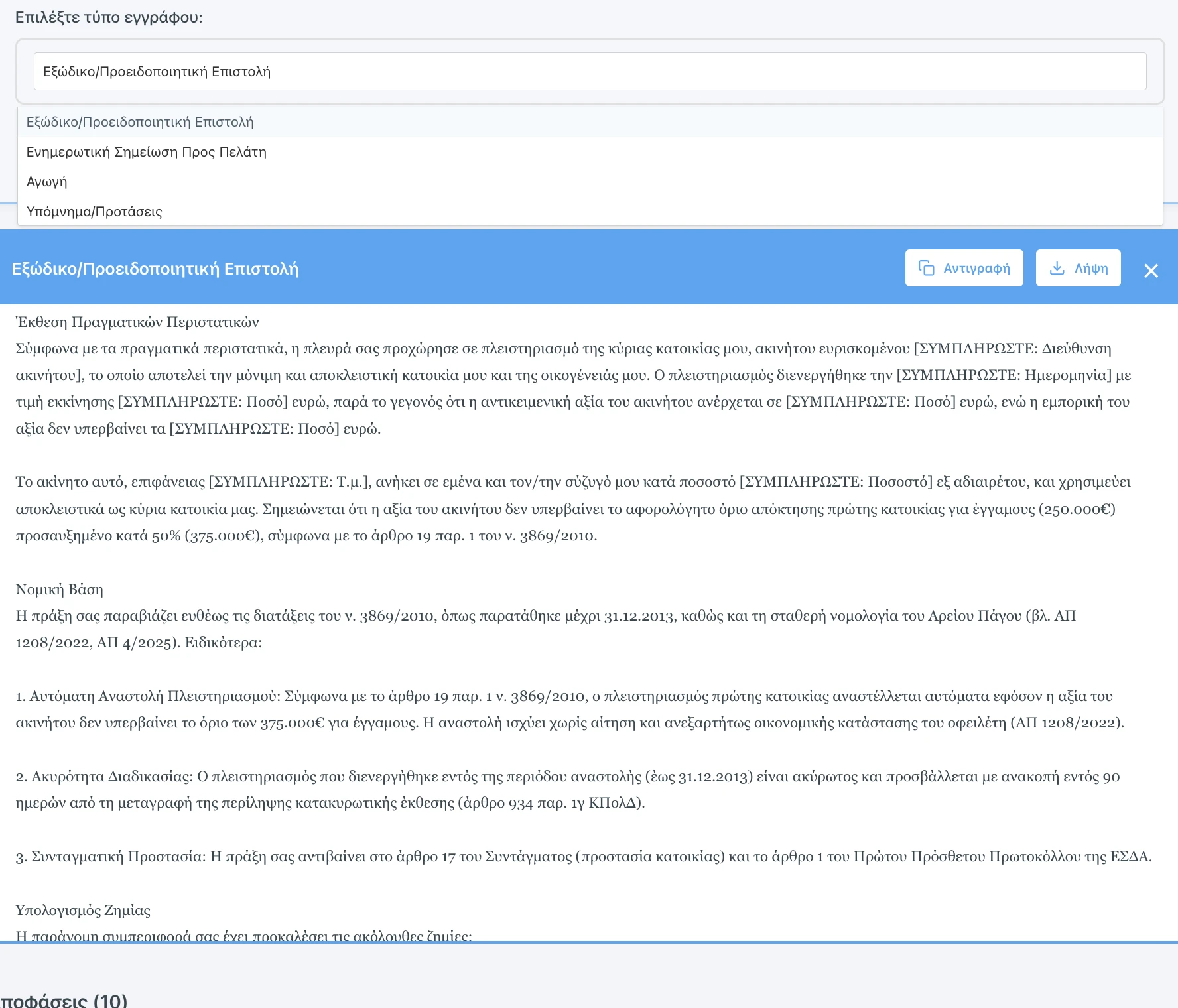
Task: Open the document type dropdown field
Action: point(589,72)
